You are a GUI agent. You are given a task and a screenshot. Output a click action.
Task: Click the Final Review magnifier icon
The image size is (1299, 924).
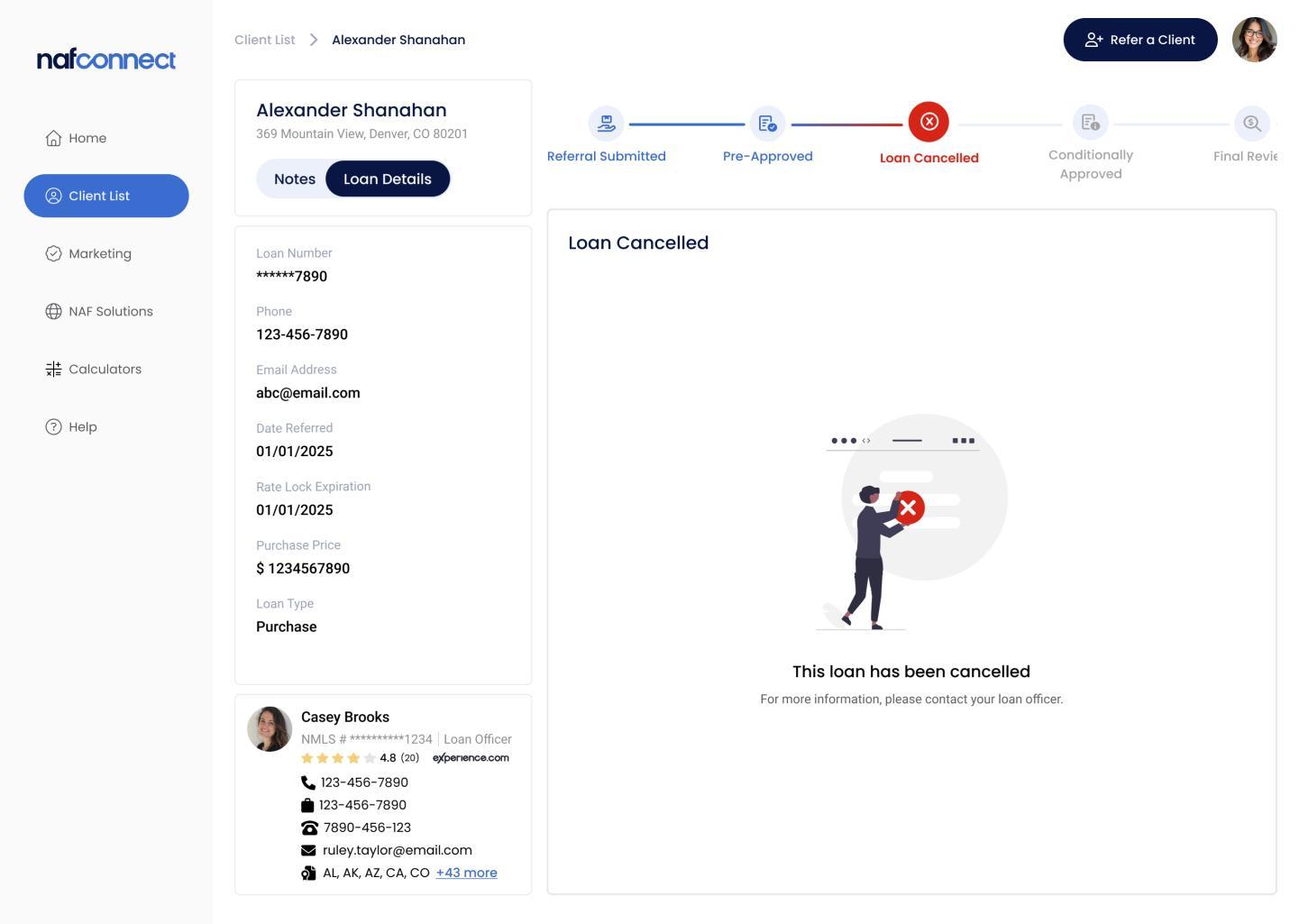tap(1252, 124)
